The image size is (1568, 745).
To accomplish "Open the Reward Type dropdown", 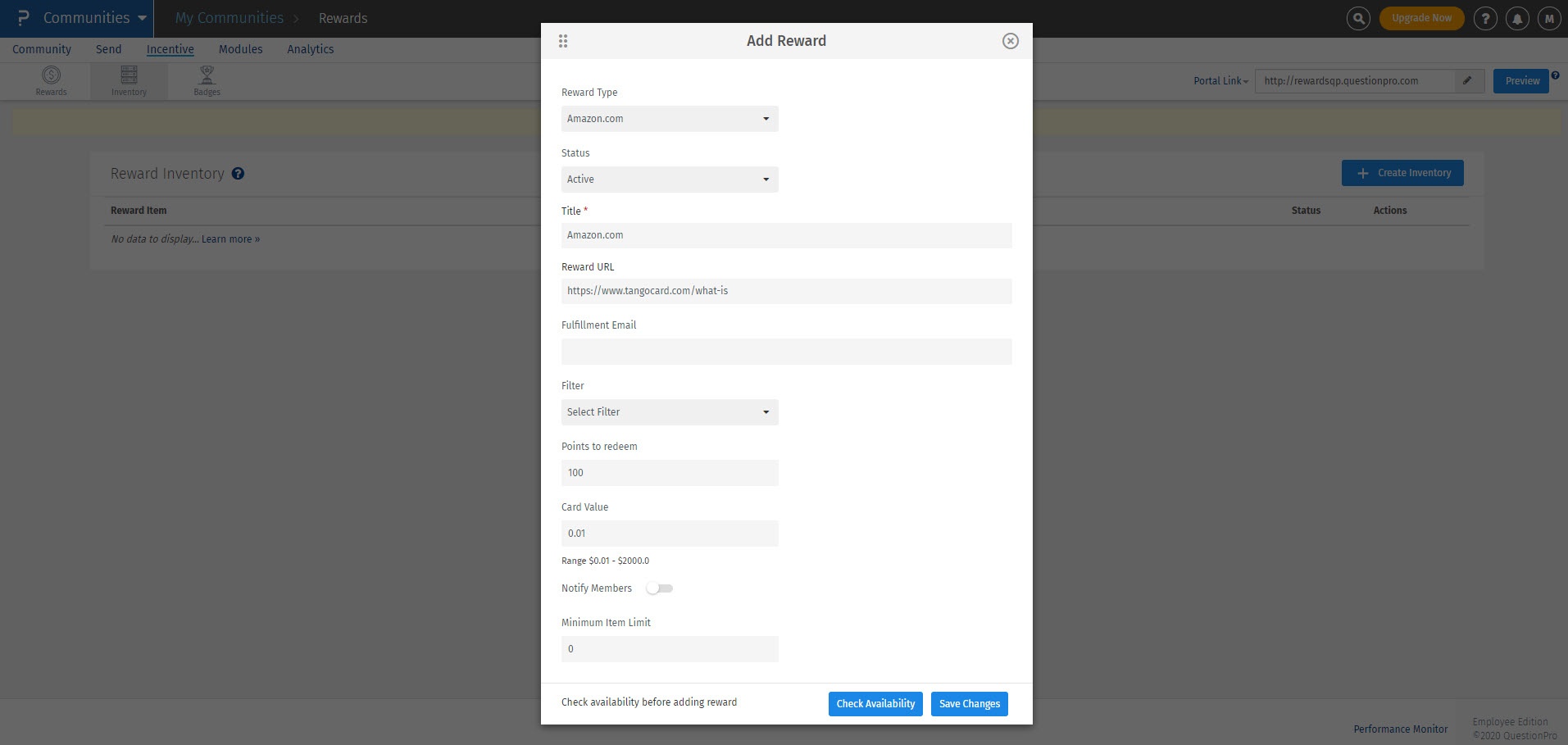I will 669,118.
